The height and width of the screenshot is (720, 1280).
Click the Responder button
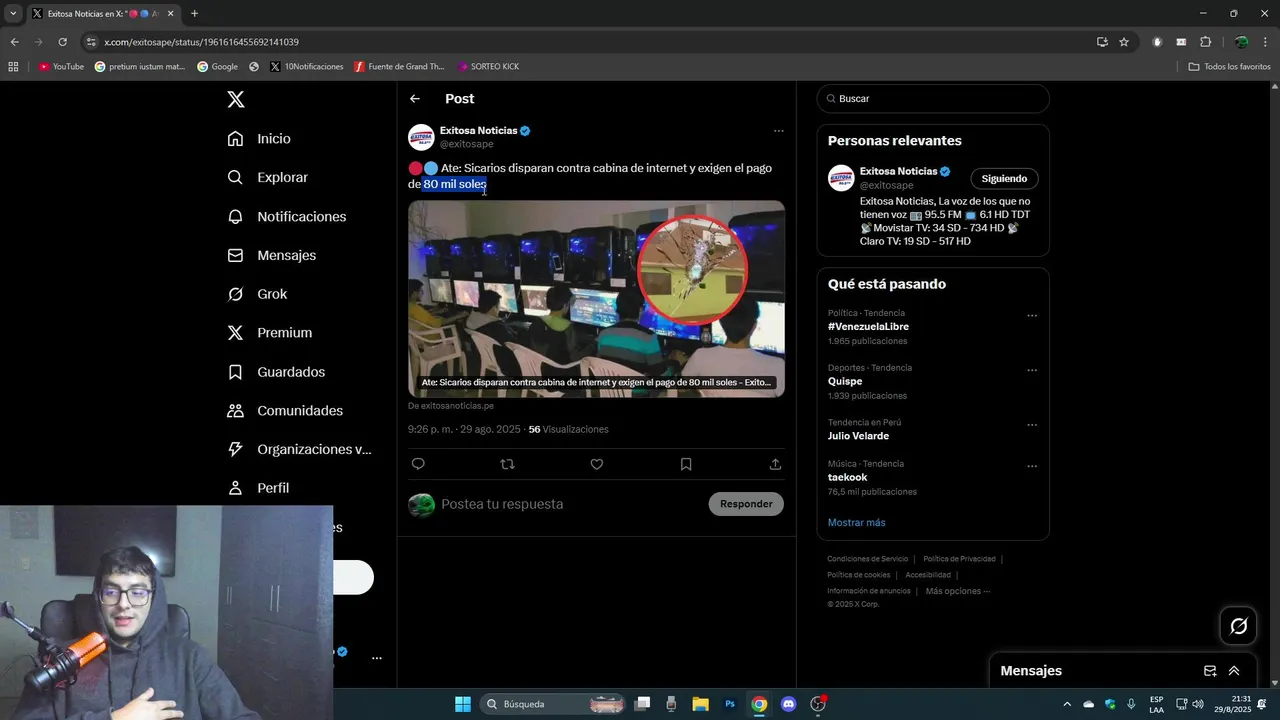746,504
